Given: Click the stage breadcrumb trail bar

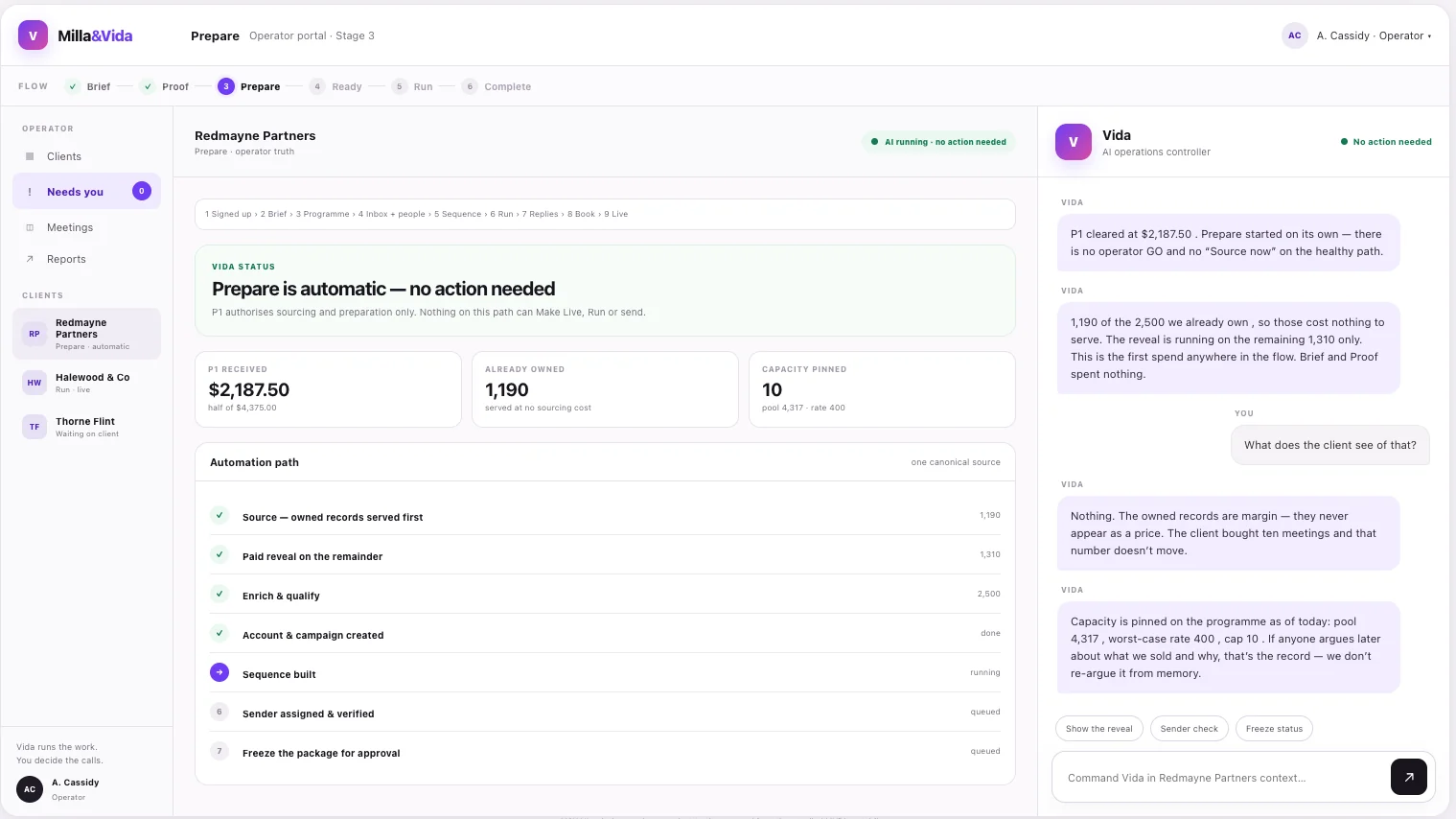Looking at the screenshot, I should pyautogui.click(x=605, y=214).
